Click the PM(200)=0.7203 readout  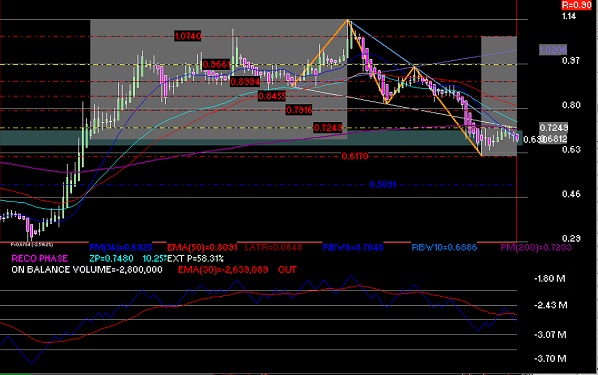[536, 248]
